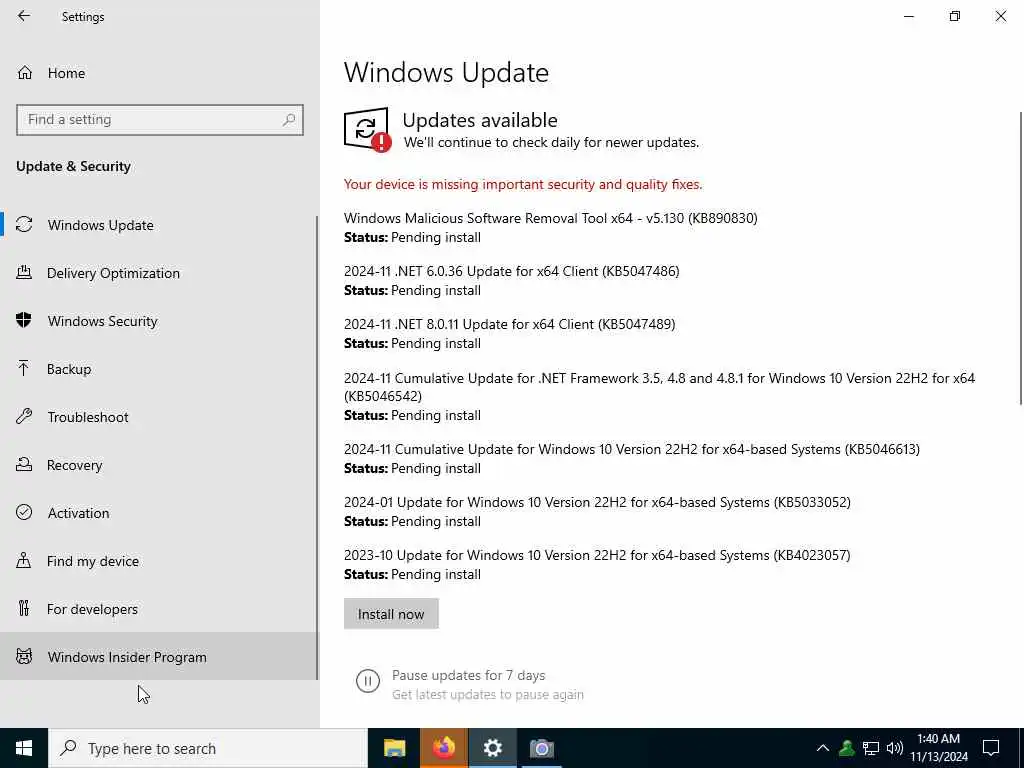Click the Backup upward arrow icon

(24, 368)
